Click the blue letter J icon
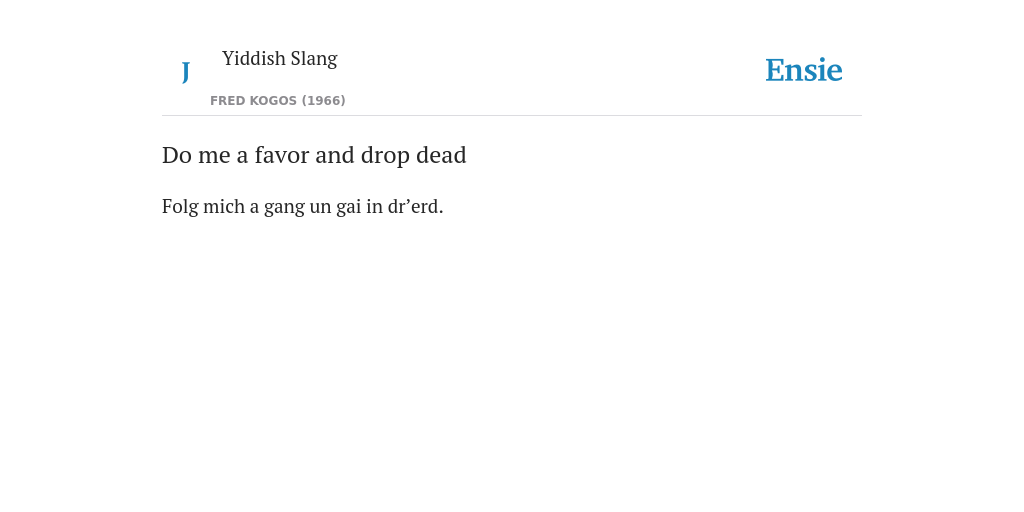 tap(185, 72)
